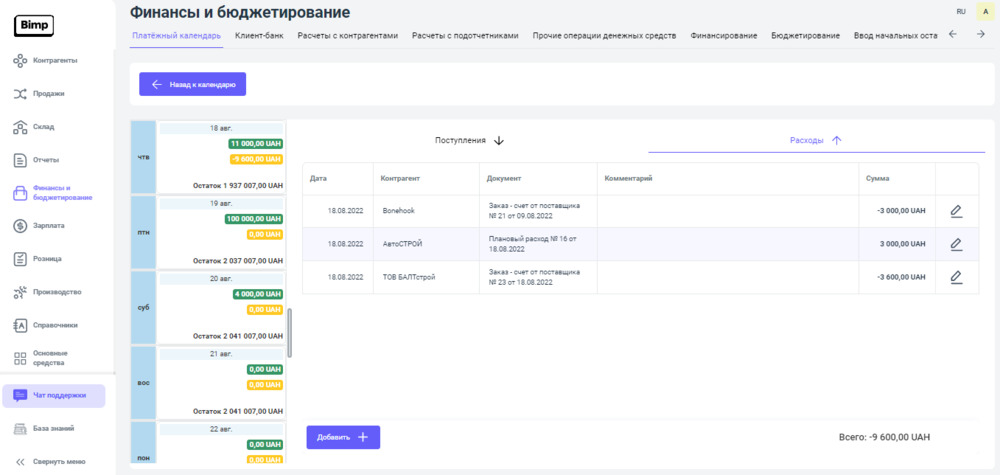Screen dimensions: 1000x475
Task: Edit the Bonehook expense row
Action: pyautogui.click(x=956, y=211)
